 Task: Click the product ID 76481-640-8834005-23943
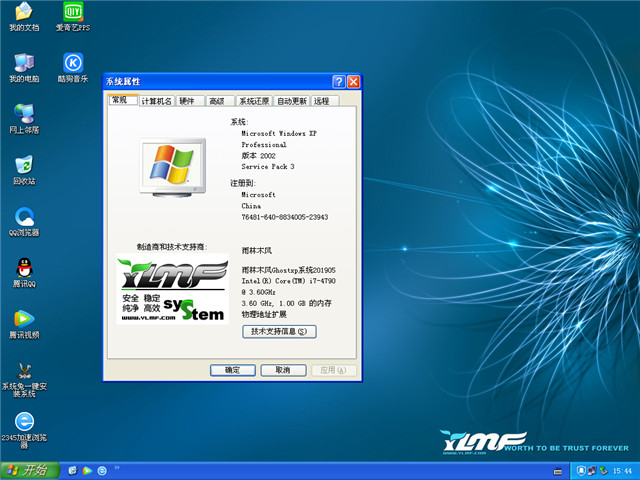click(284, 217)
